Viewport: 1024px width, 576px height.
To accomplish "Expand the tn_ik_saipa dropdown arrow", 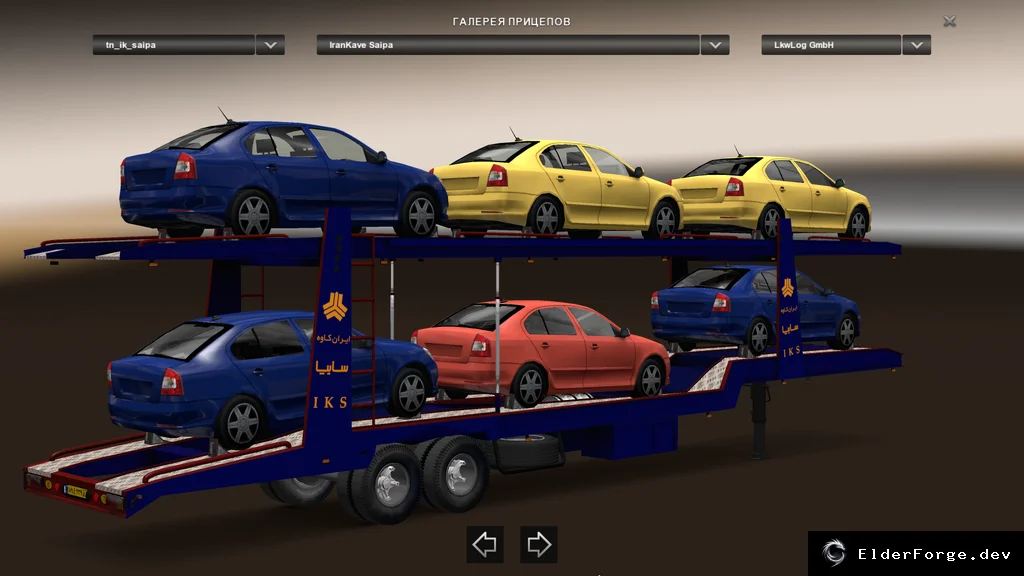I will (x=270, y=45).
